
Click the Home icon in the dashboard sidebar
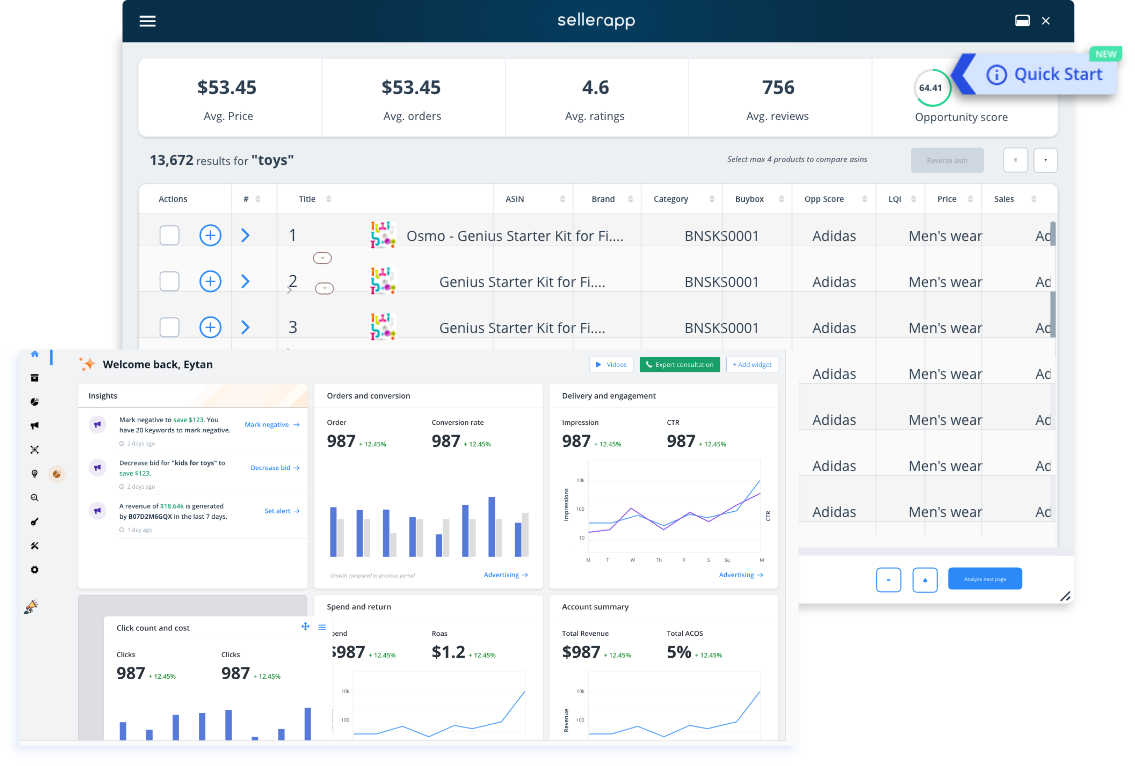click(x=35, y=354)
